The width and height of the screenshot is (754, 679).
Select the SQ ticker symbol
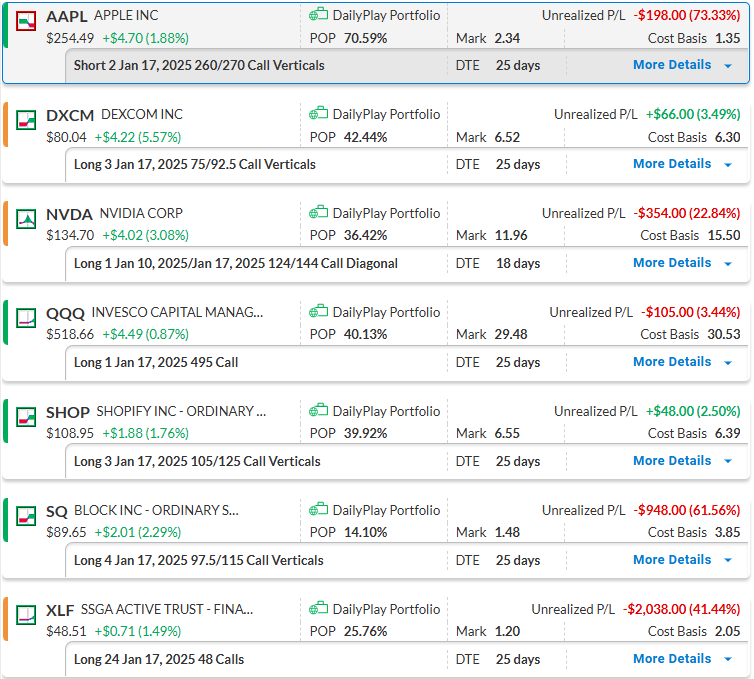(57, 512)
